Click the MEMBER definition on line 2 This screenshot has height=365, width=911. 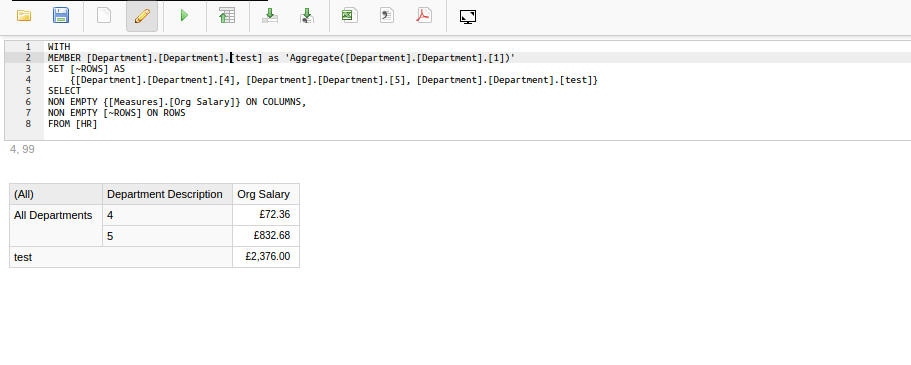pyautogui.click(x=281, y=58)
